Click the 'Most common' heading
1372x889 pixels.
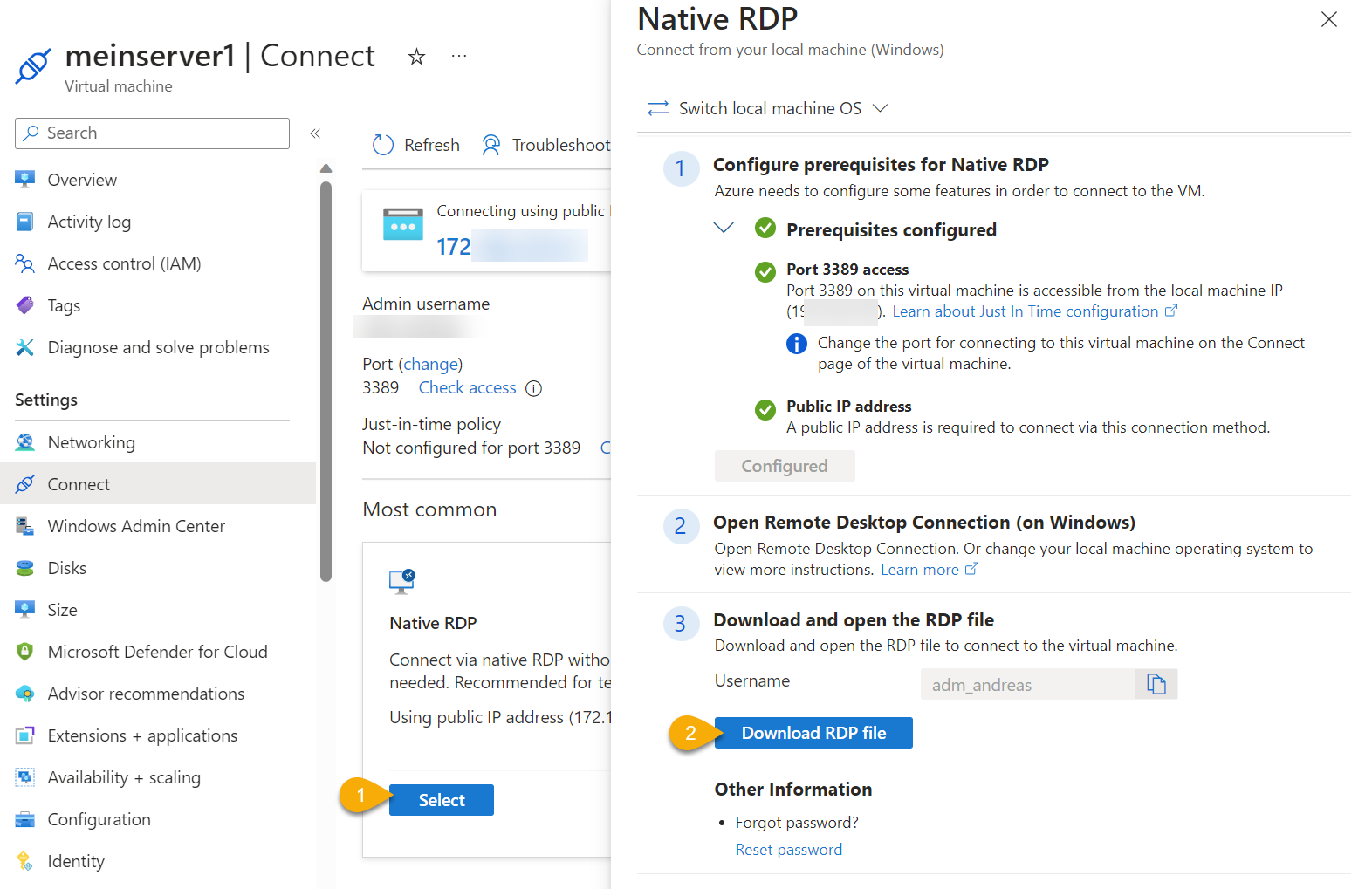pos(429,509)
